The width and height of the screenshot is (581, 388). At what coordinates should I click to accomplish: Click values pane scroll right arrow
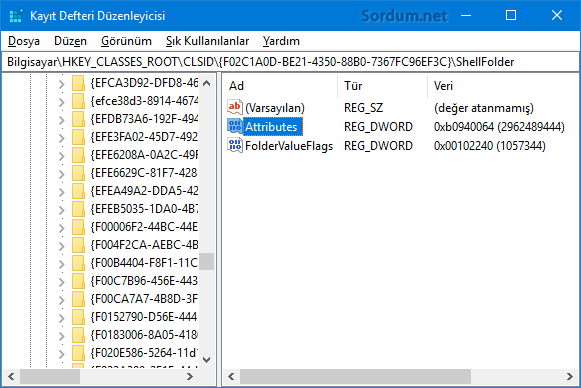pos(570,377)
